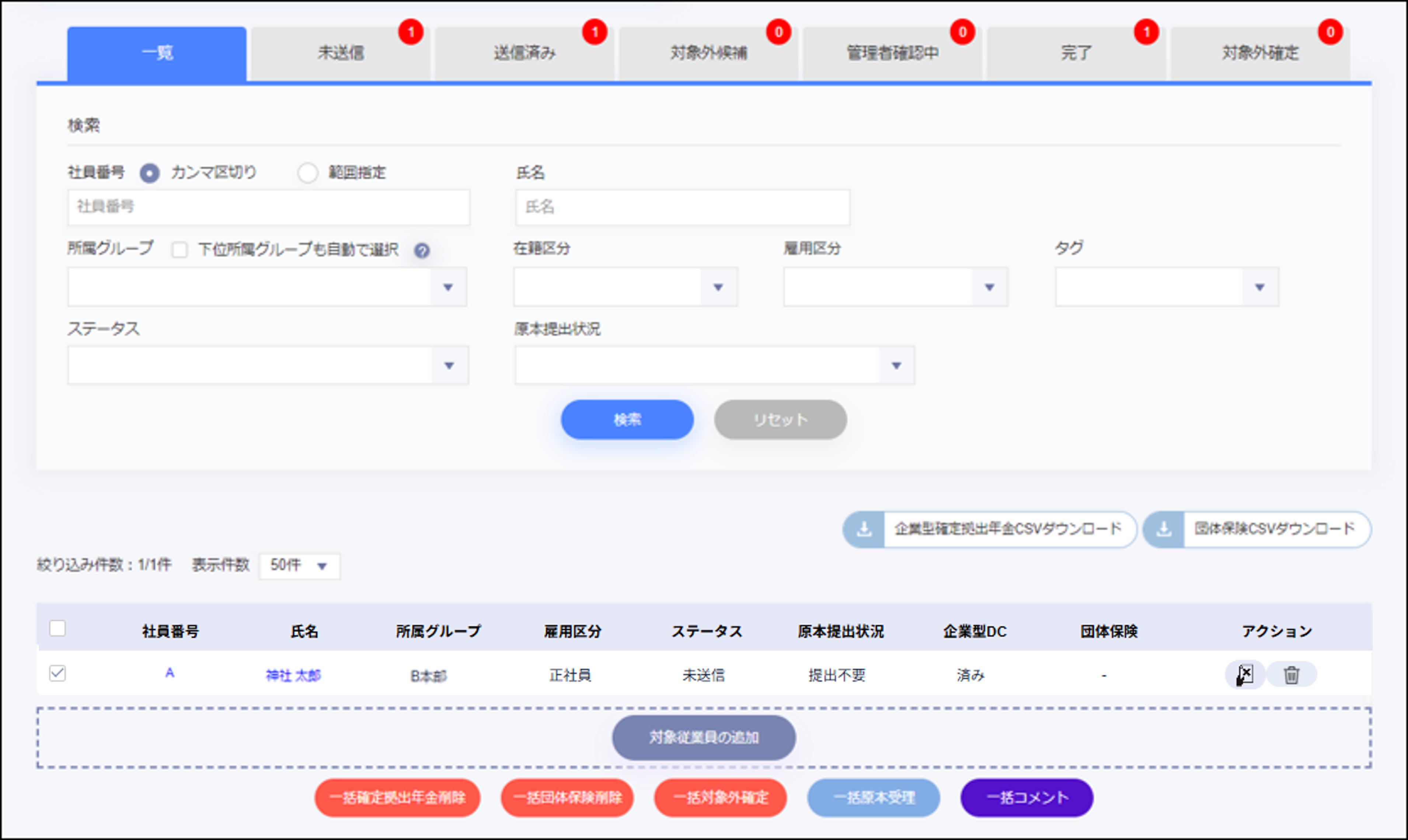Enable 下位所属グループも自動で選択 checkbox
The height and width of the screenshot is (840, 1408).
tap(180, 250)
